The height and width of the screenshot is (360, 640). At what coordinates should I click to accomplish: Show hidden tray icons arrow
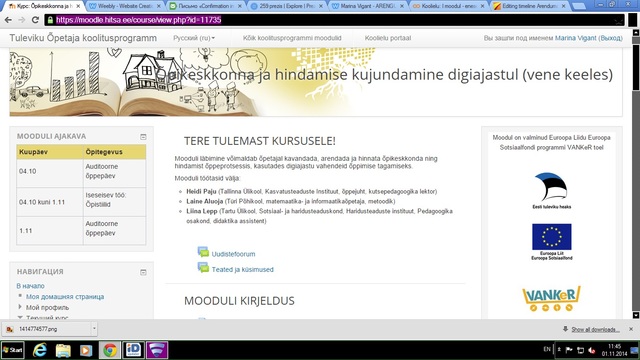559,350
